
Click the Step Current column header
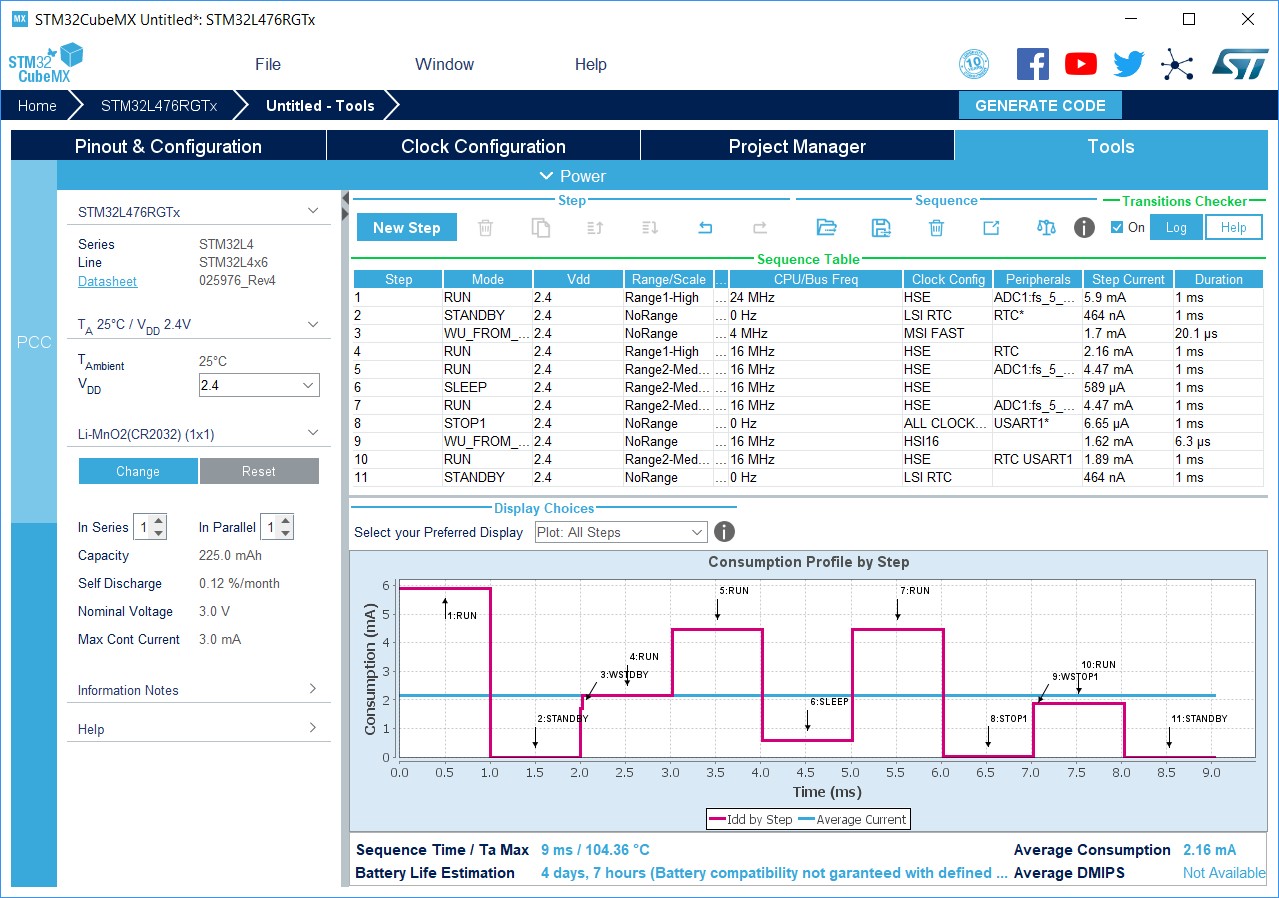[x=1128, y=279]
